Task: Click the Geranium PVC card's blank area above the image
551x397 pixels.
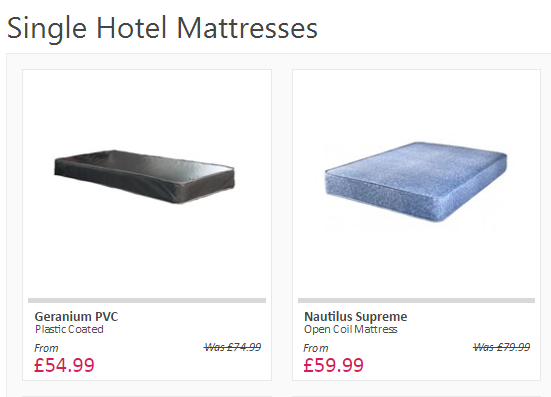Action: (x=147, y=105)
